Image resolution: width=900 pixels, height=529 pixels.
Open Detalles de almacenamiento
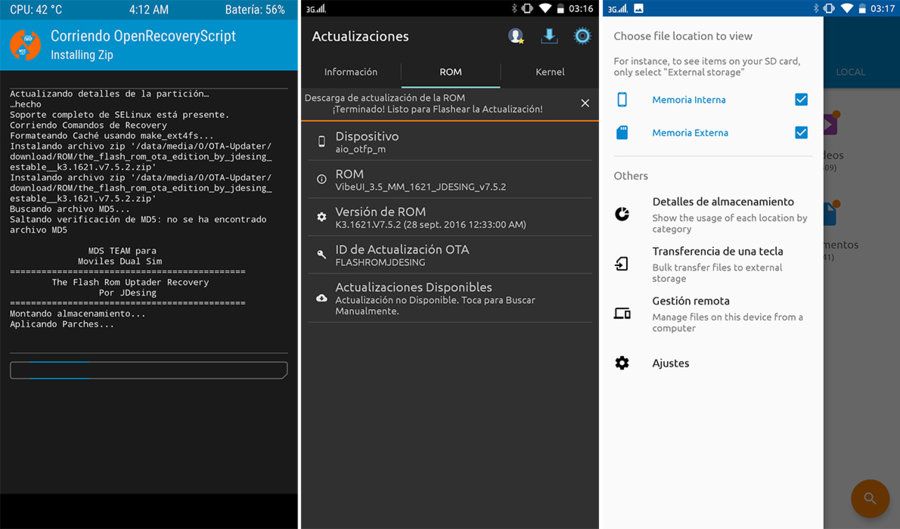coord(712,215)
